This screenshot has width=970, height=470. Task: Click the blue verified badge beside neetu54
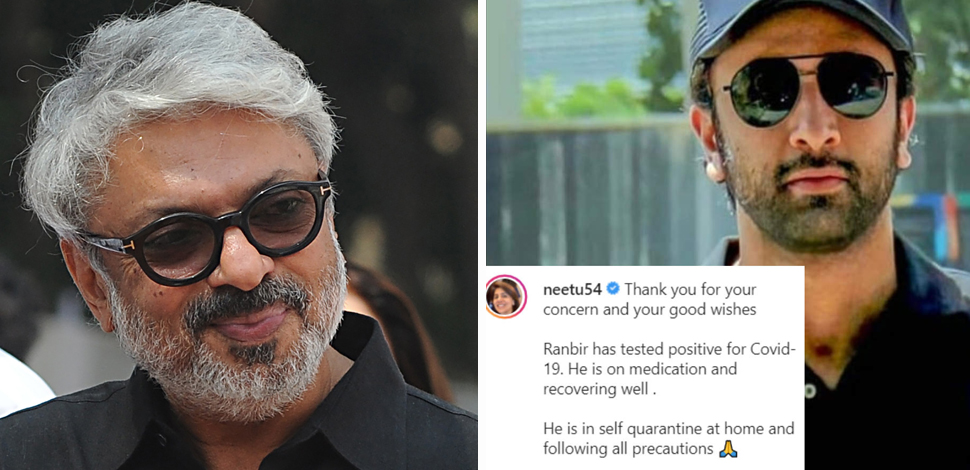click(x=613, y=289)
